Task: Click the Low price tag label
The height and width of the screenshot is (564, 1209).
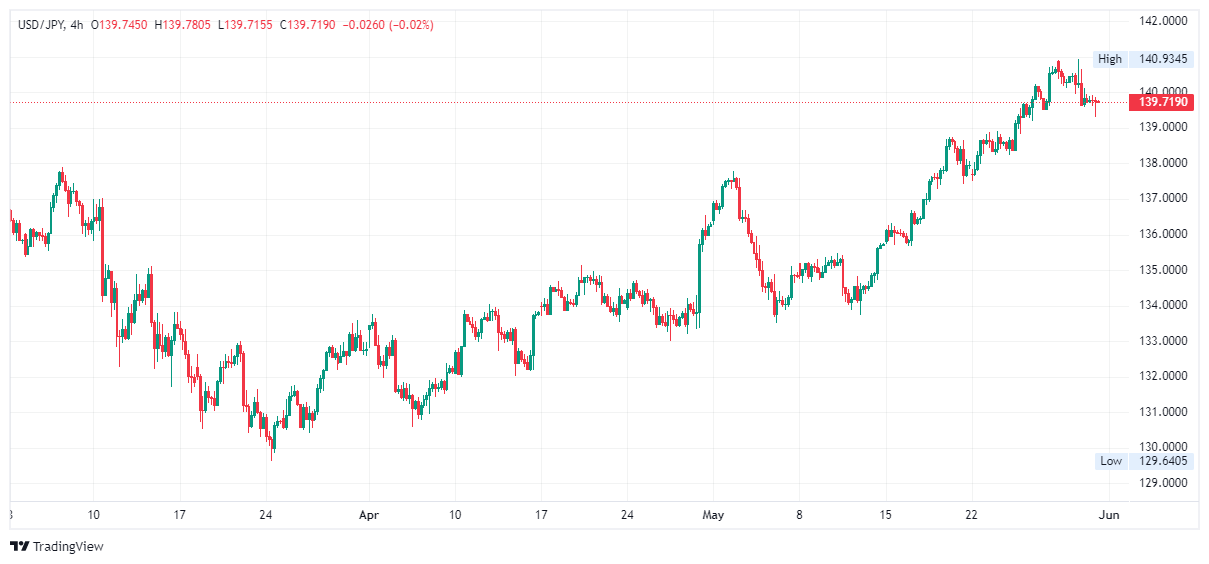Action: pyautogui.click(x=1110, y=461)
